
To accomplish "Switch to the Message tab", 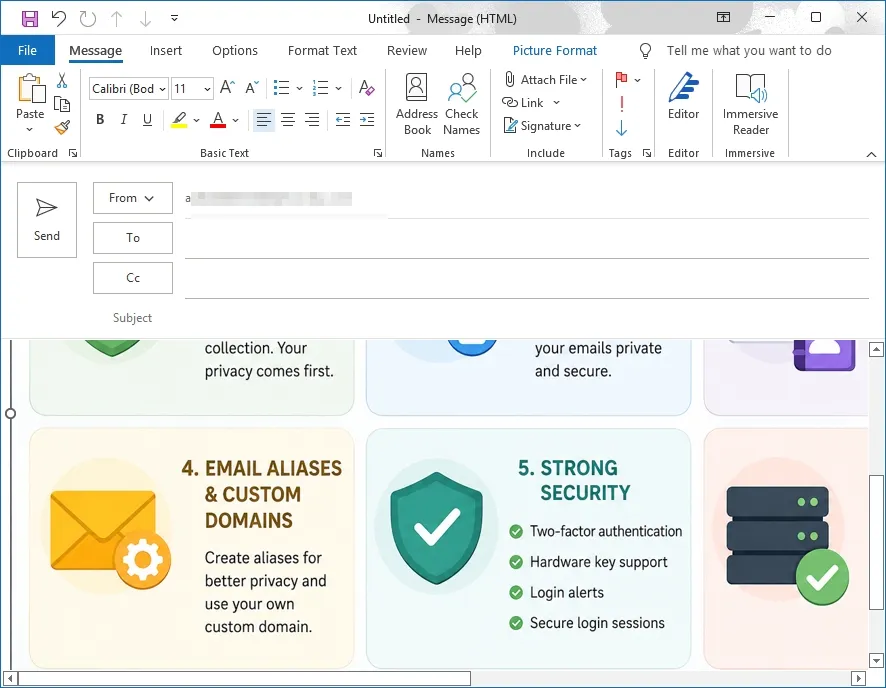I will point(95,50).
